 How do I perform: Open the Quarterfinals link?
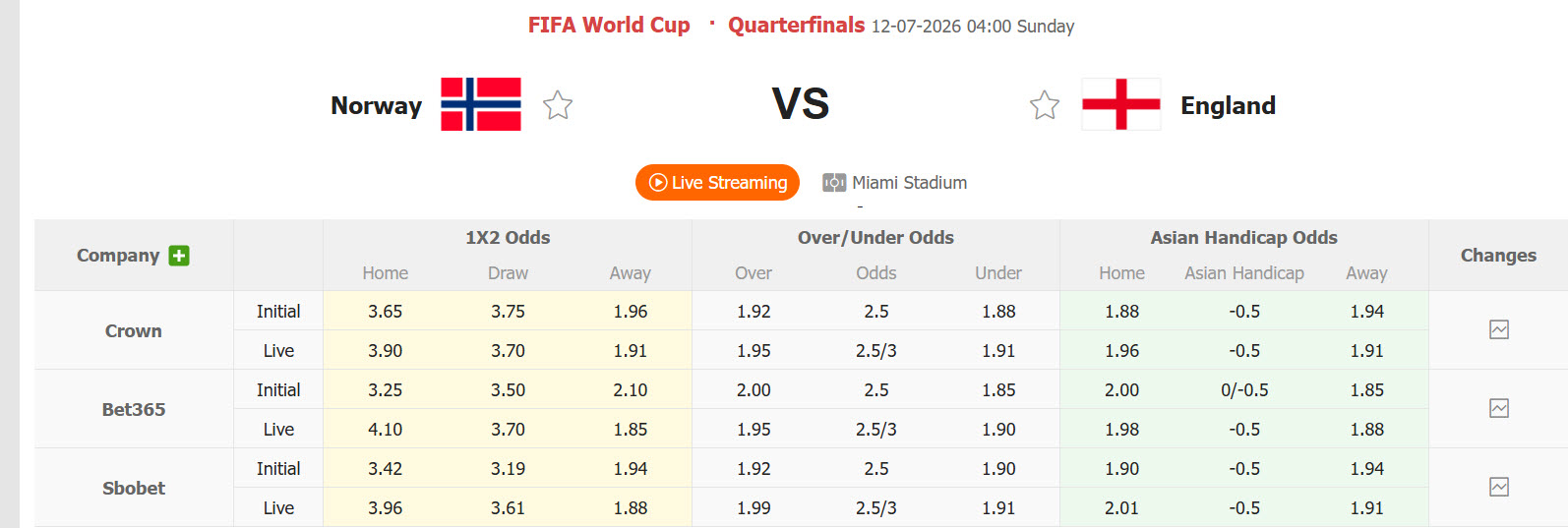click(797, 26)
